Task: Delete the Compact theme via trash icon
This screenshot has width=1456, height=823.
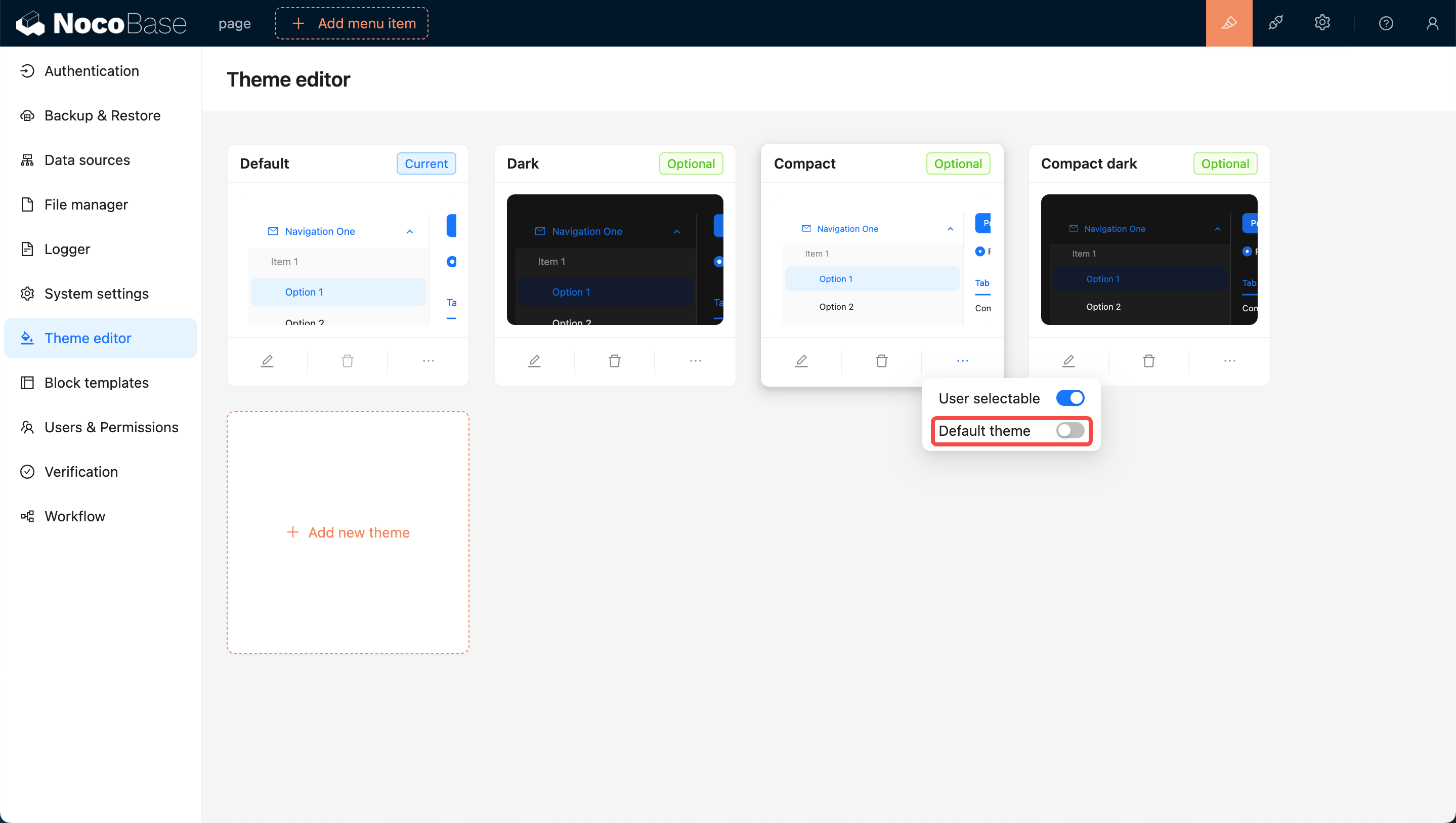Action: point(881,361)
